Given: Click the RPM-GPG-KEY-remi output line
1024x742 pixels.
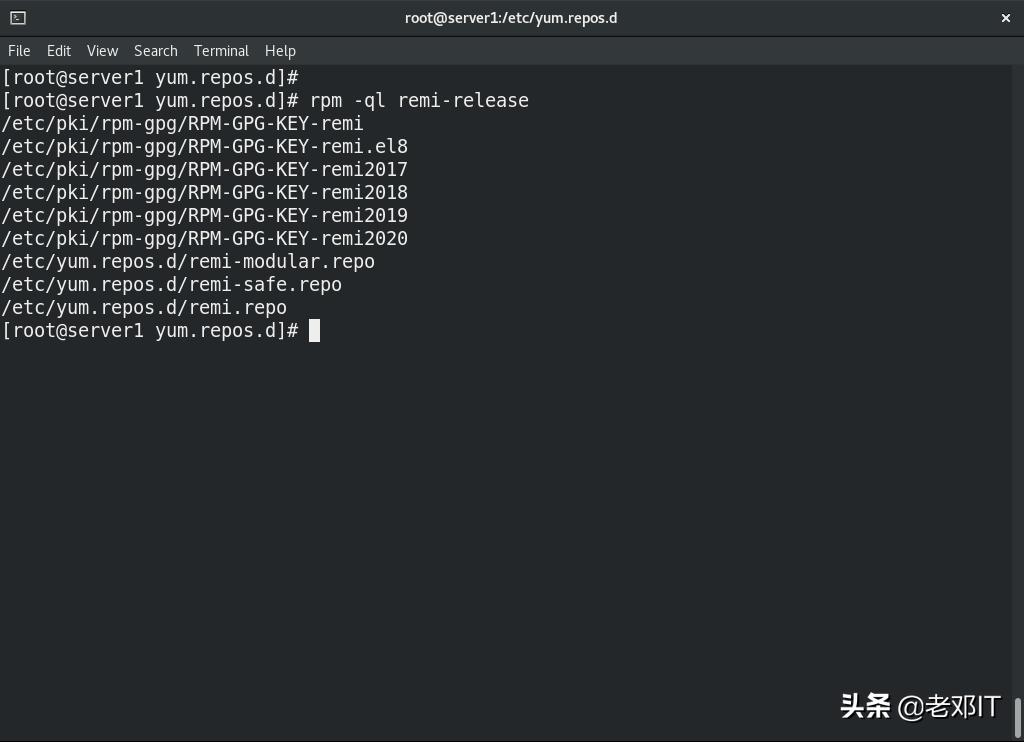Looking at the screenshot, I should 181,123.
